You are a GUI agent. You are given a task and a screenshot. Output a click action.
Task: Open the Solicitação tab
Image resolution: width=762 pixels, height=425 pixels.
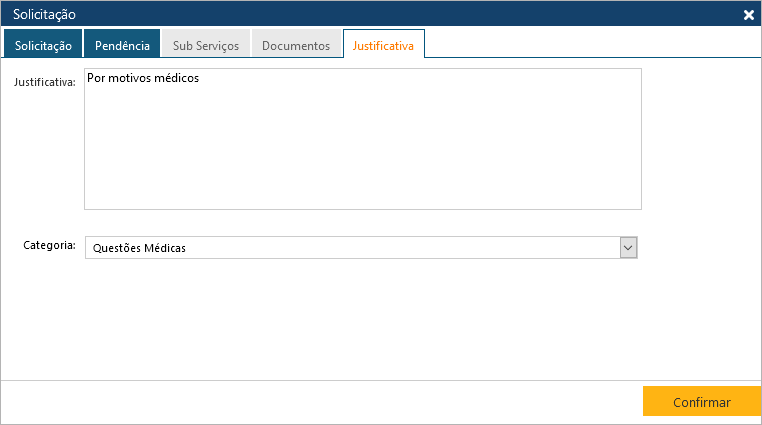[43, 45]
